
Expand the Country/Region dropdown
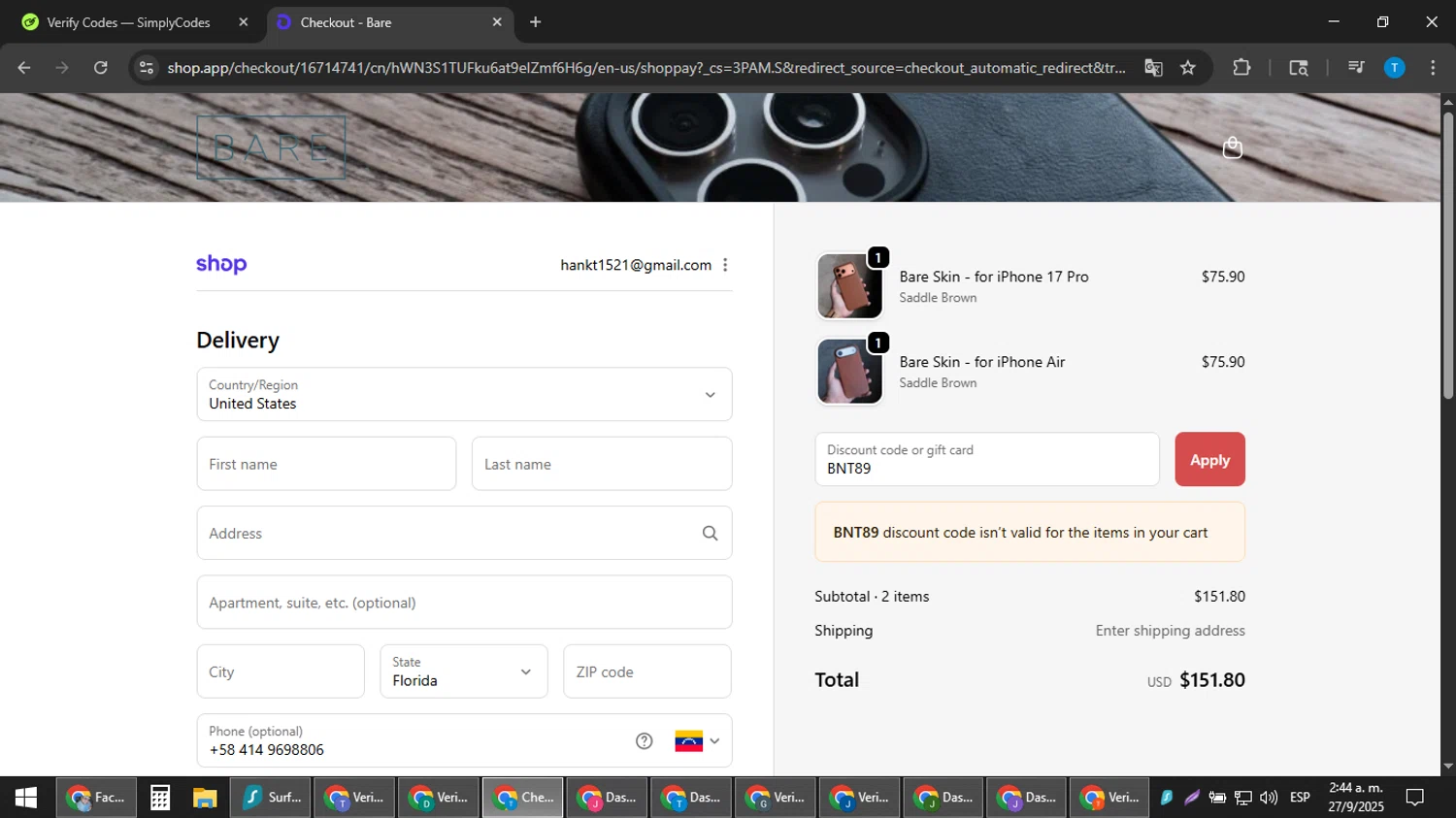(x=464, y=394)
